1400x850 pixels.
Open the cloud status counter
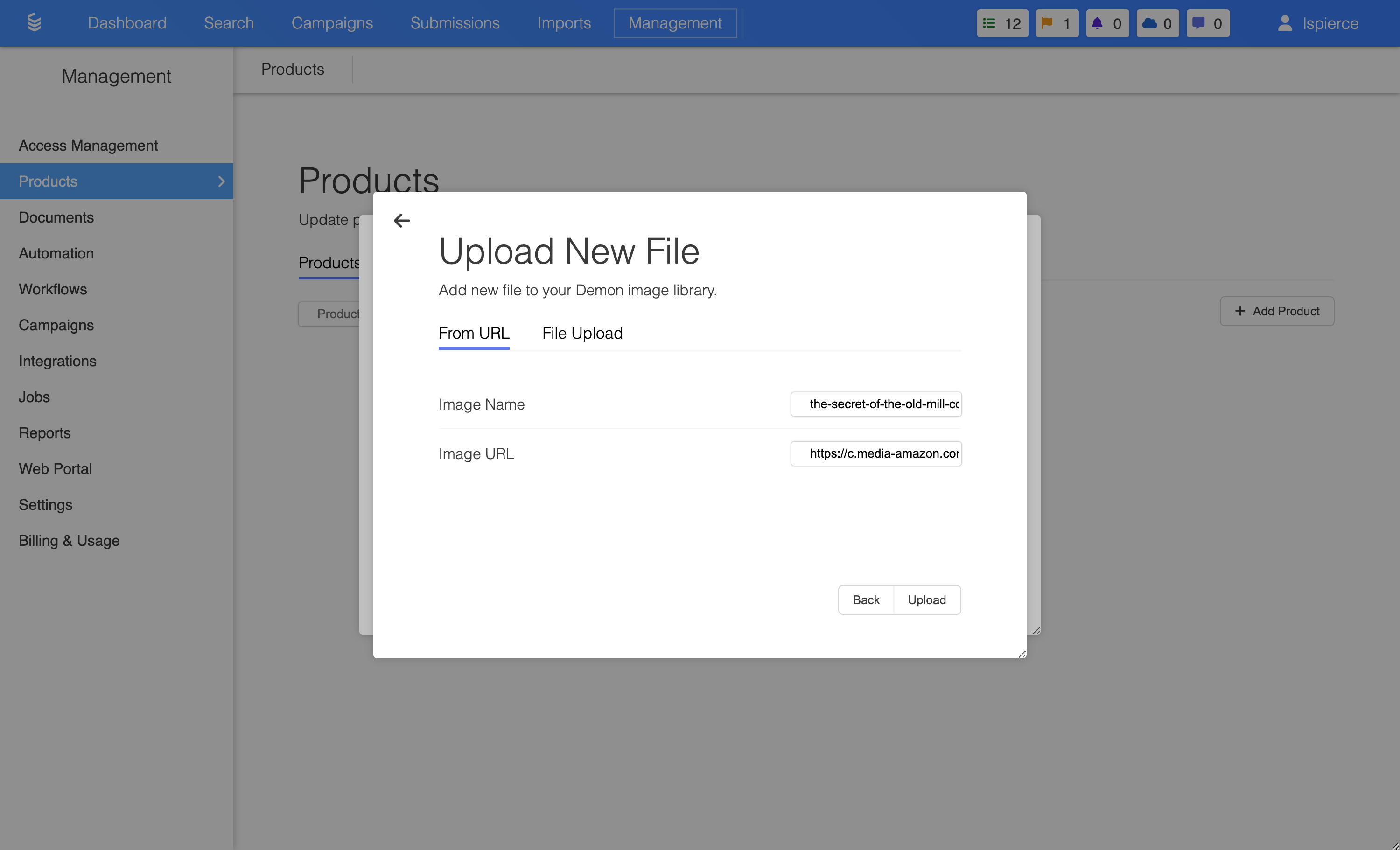click(1157, 23)
